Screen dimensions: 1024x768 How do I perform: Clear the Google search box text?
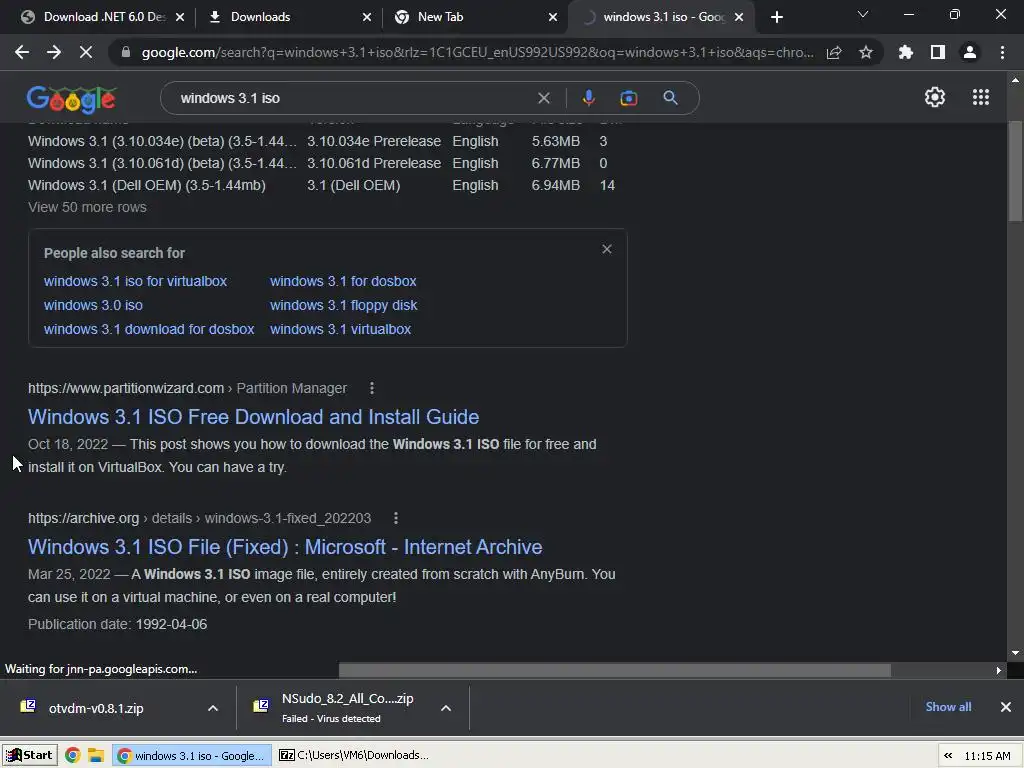[543, 98]
